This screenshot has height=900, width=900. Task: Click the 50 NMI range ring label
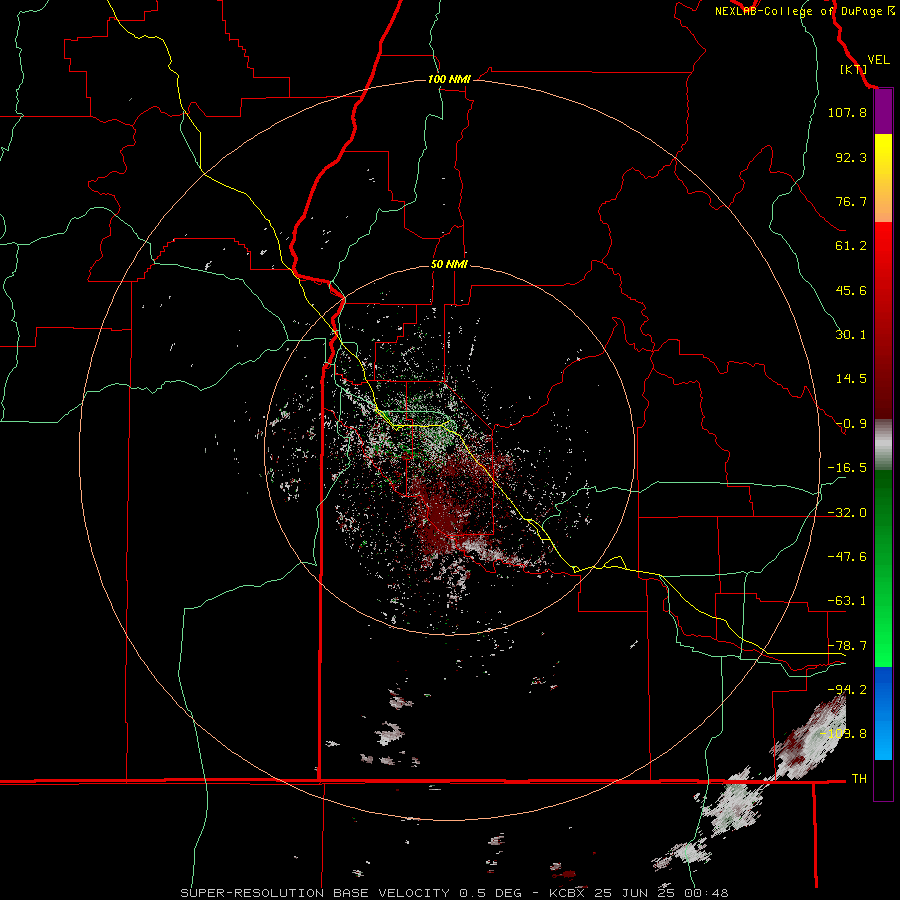click(x=449, y=264)
